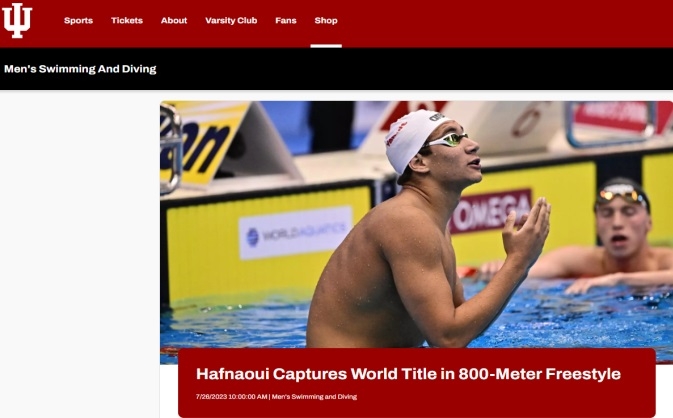Click the black sport section bar

pyautogui.click(x=336, y=69)
